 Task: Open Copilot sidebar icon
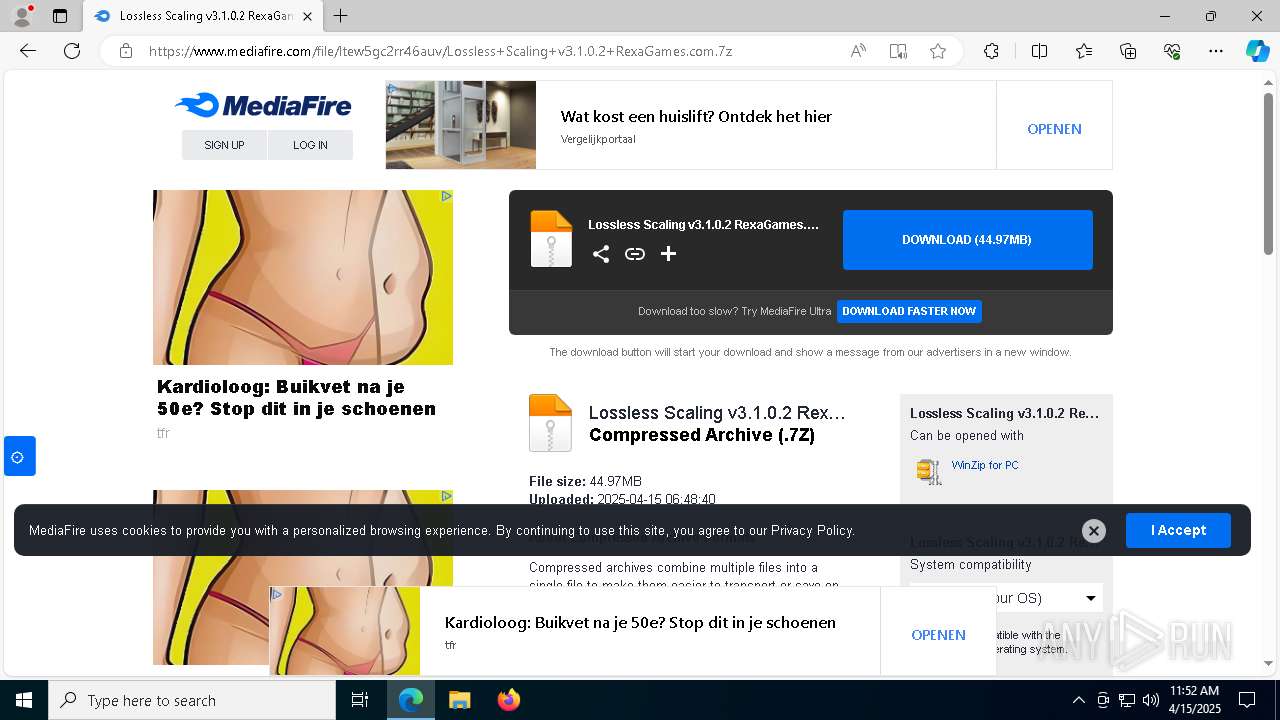pos(1257,51)
